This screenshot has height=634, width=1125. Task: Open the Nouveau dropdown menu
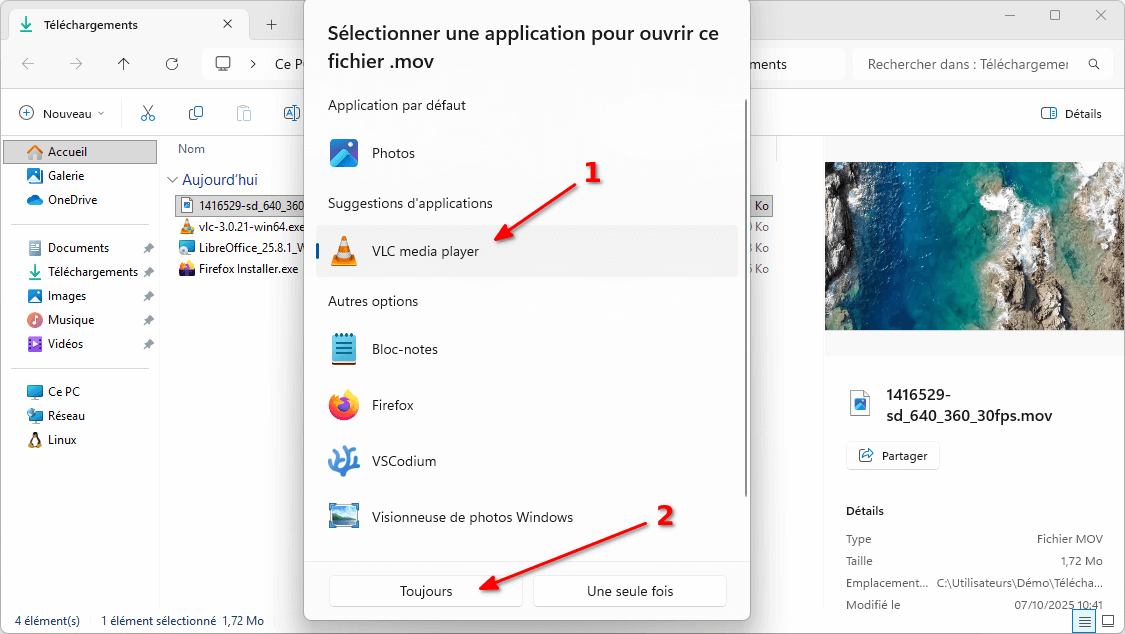tap(62, 113)
